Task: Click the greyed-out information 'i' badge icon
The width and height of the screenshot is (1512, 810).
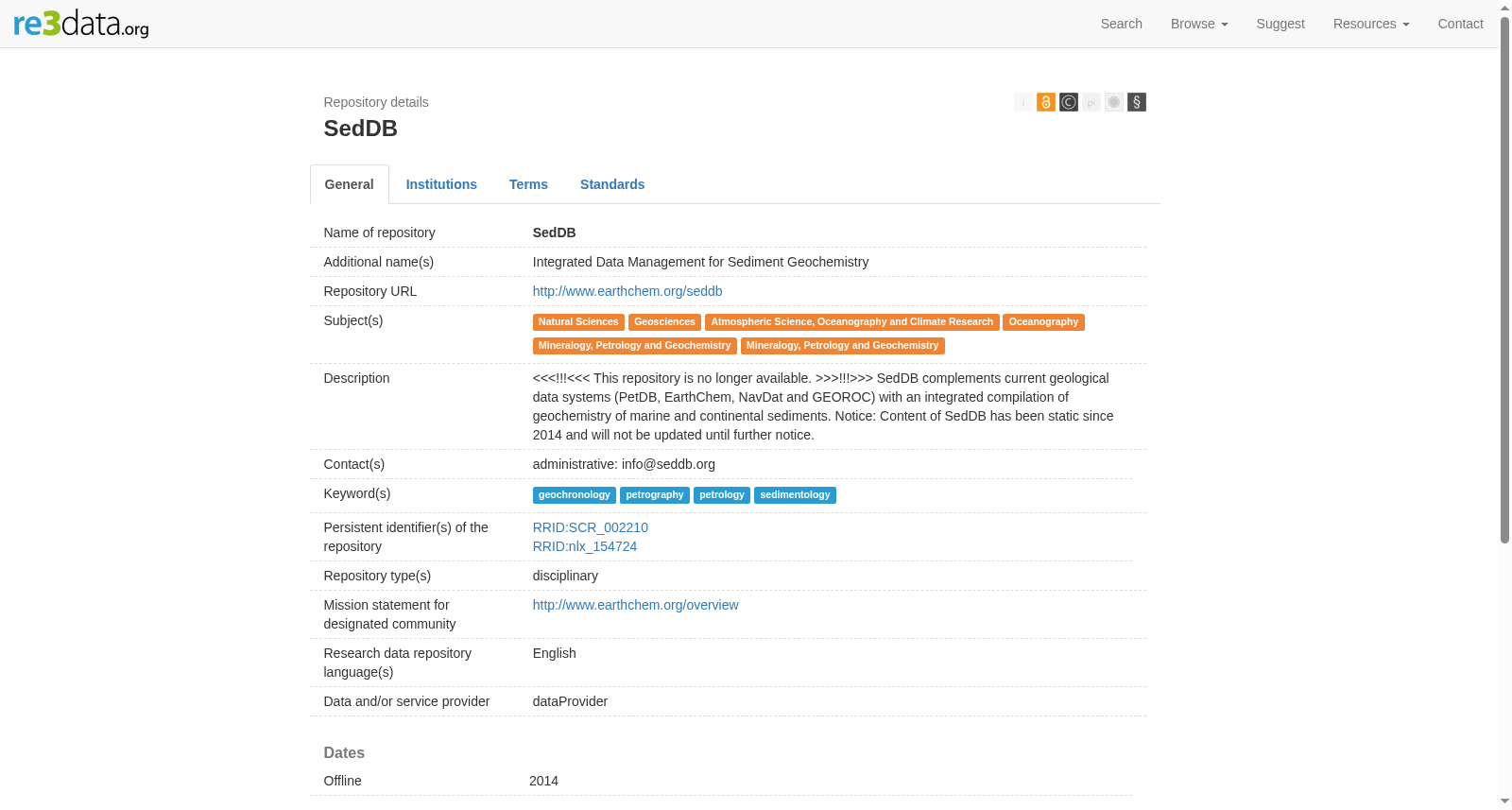Action: 1023,102
